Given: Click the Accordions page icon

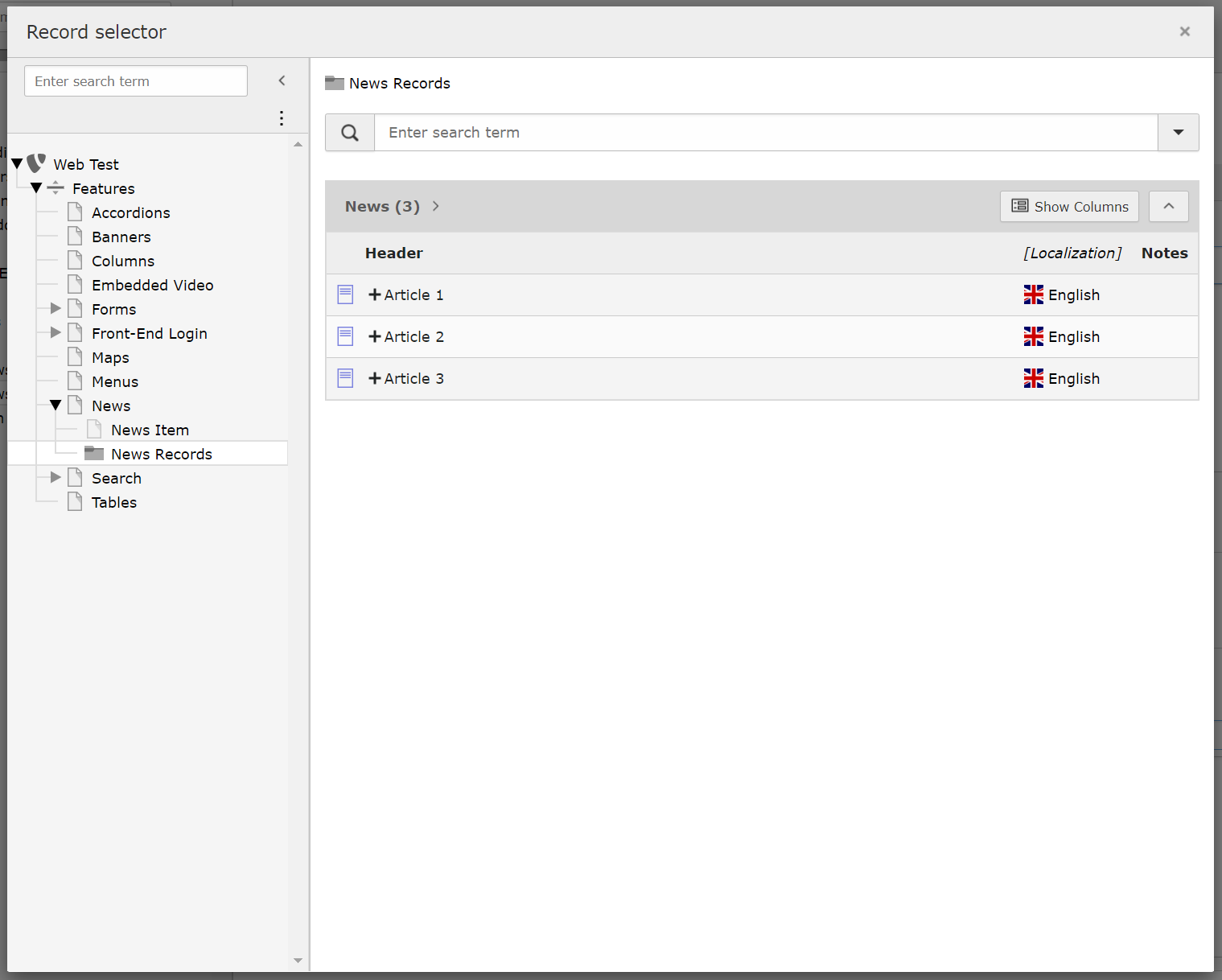Looking at the screenshot, I should pyautogui.click(x=75, y=212).
